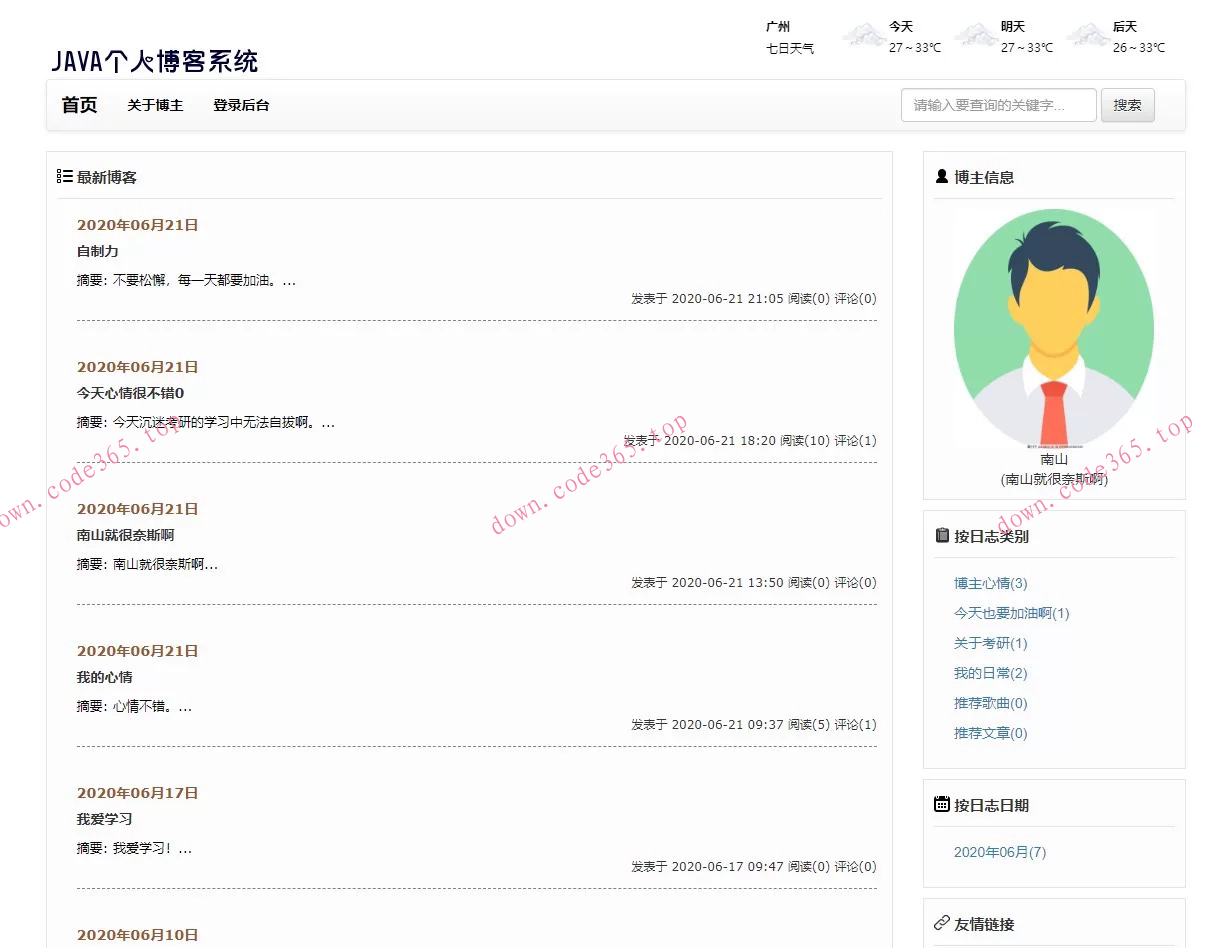Open the blog post titled 自制力
Screen dimensions: 1217x948
pyautogui.click(x=96, y=251)
